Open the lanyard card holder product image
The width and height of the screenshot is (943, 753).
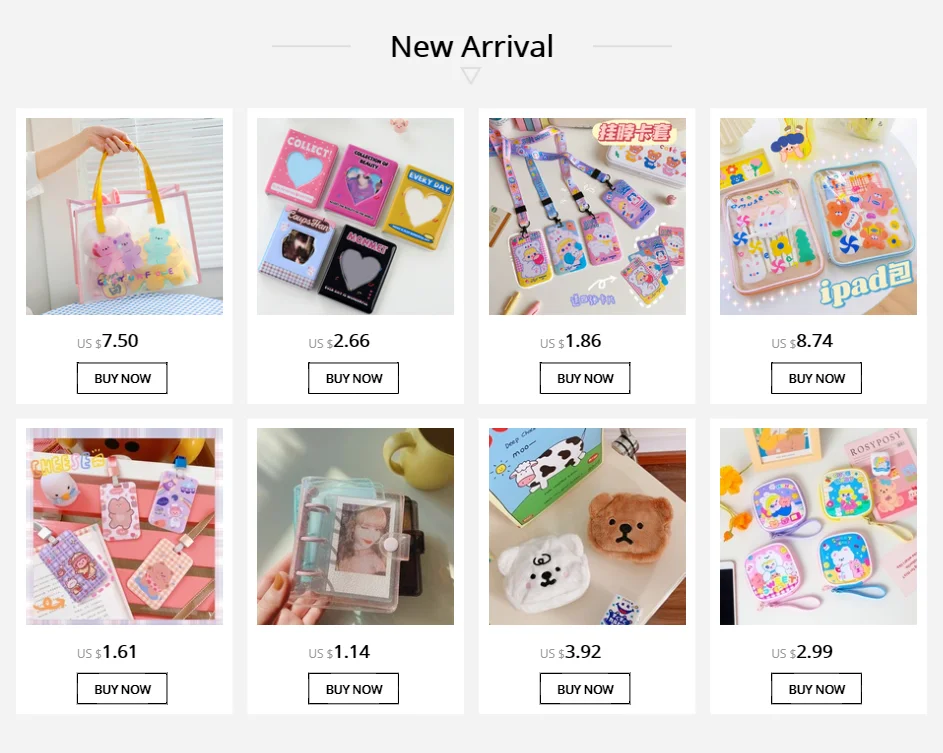pos(587,216)
